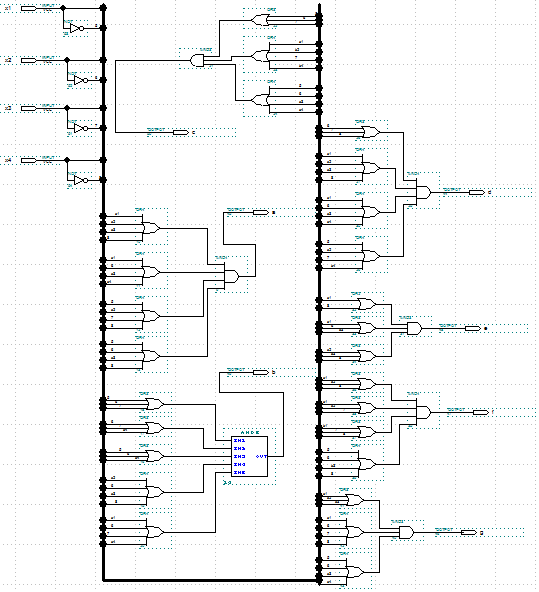Select the output pin labeled c
Viewport: 539px width, 592px height.
(x=181, y=133)
